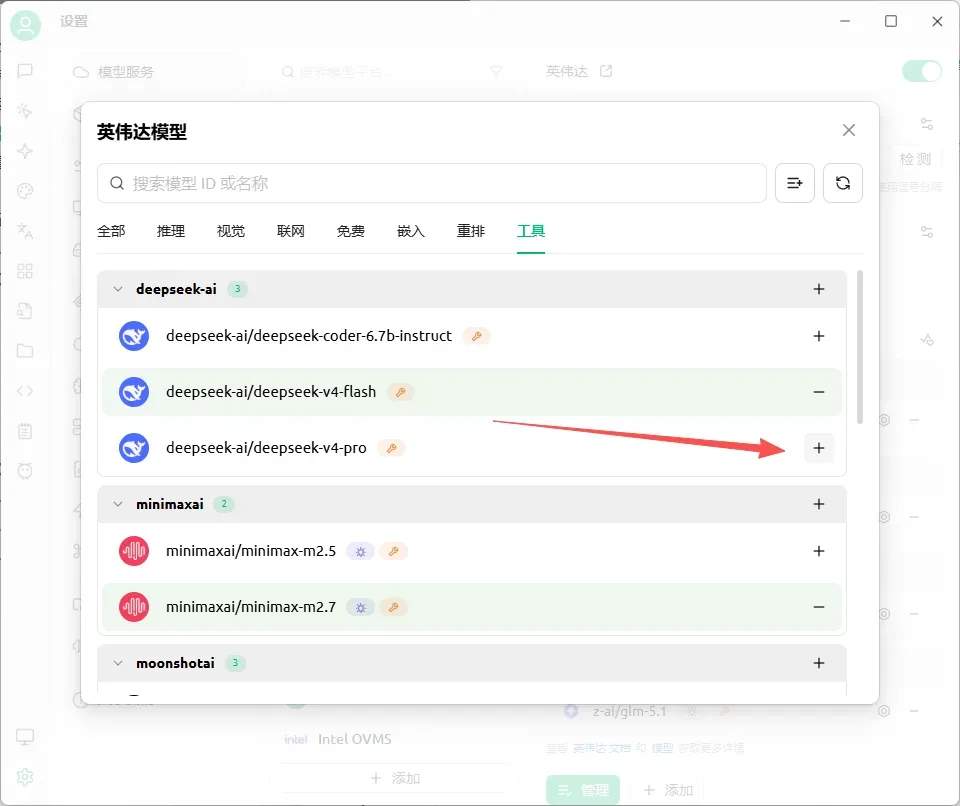Click the filter icon in the provider search

[x=497, y=72]
